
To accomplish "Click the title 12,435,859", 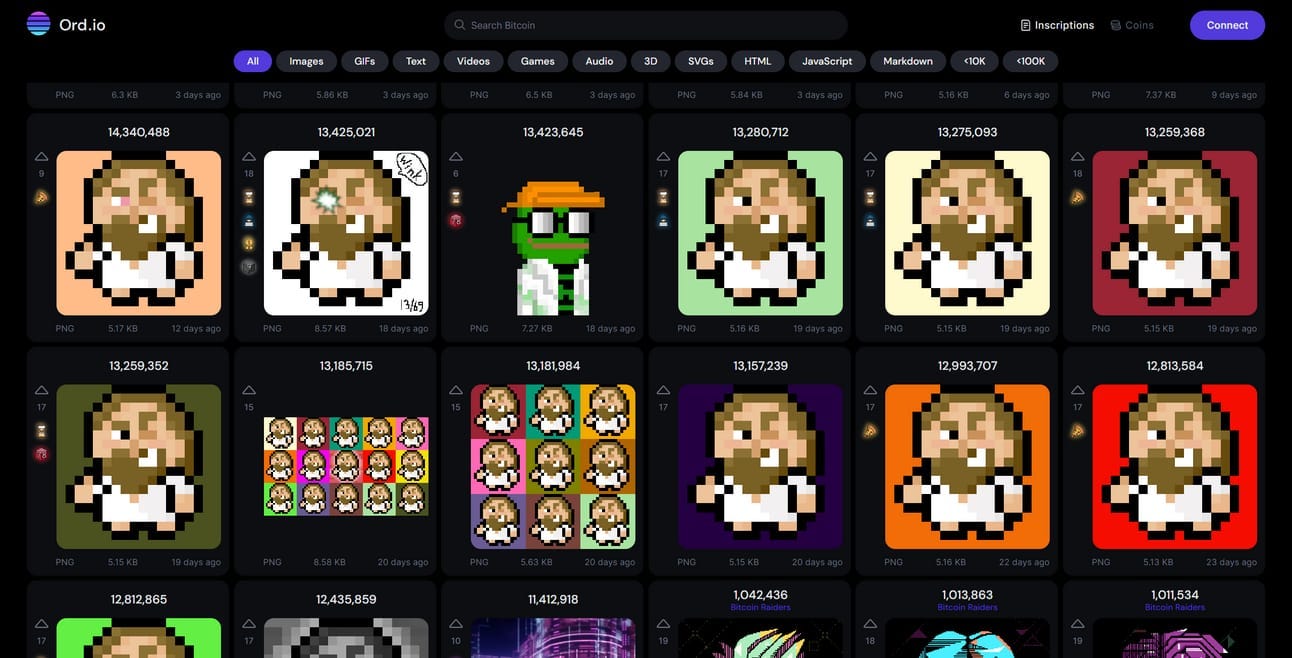I will [x=346, y=600].
